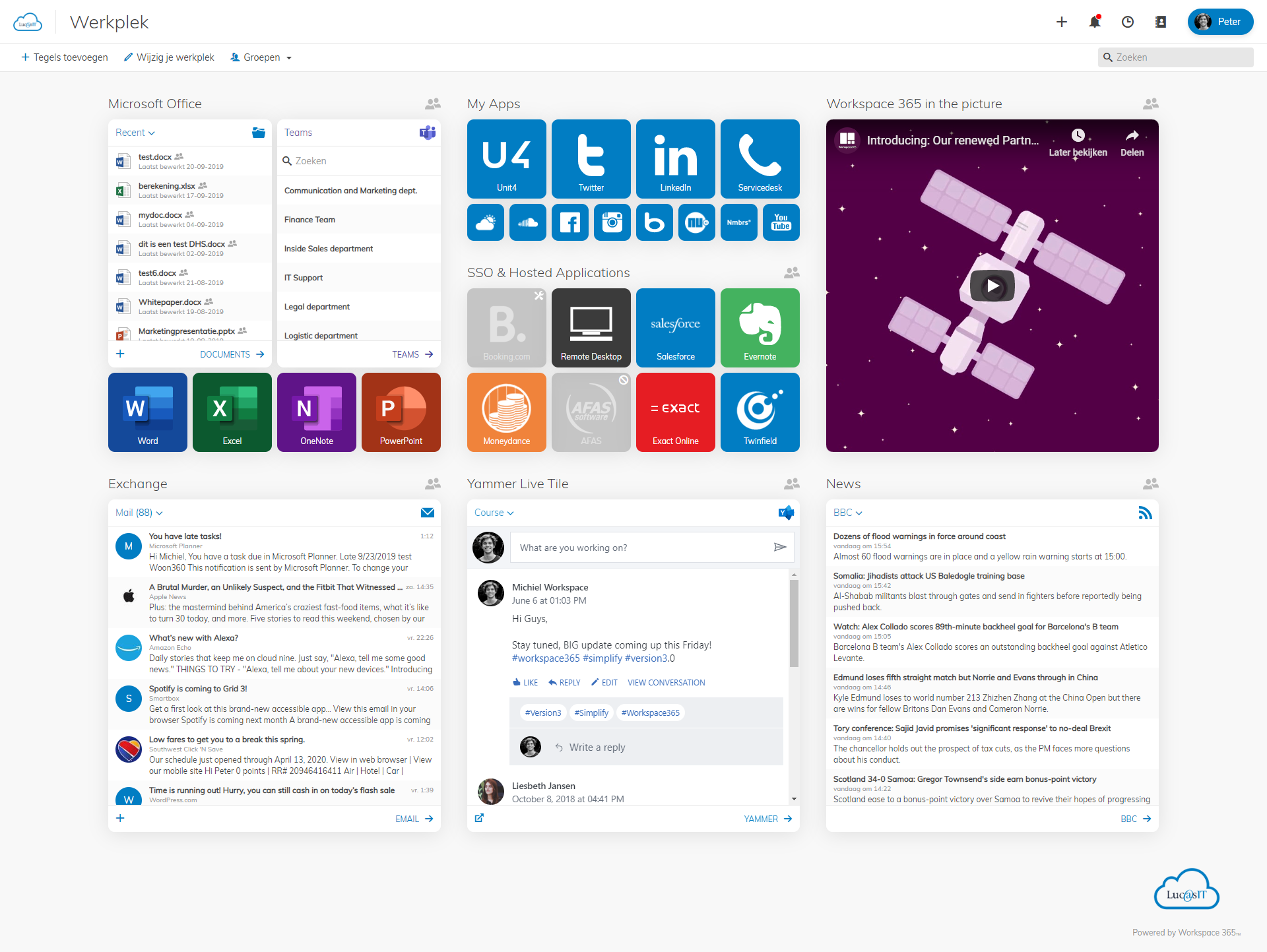Open the Peter user menu

pyautogui.click(x=1220, y=22)
